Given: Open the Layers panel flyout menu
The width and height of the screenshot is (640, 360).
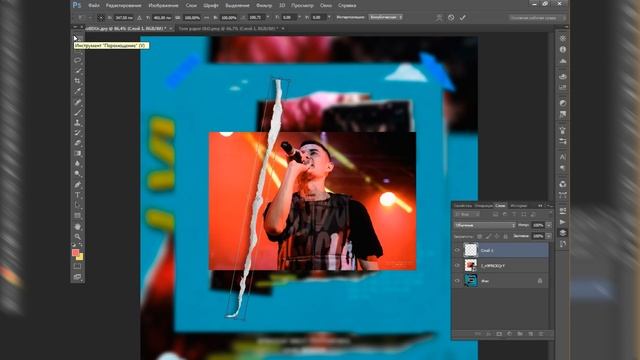Looking at the screenshot, I should tap(549, 206).
